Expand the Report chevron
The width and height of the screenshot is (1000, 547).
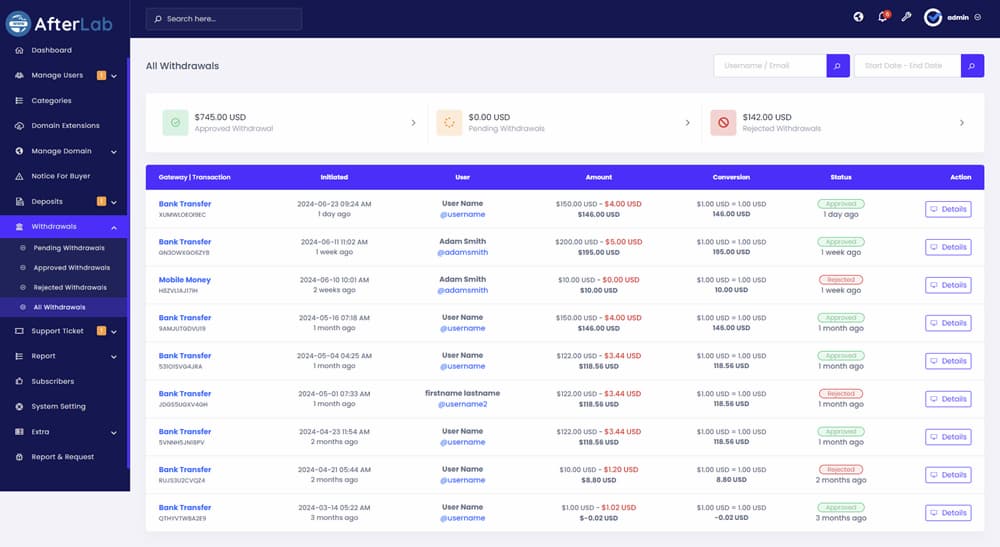[114, 356]
